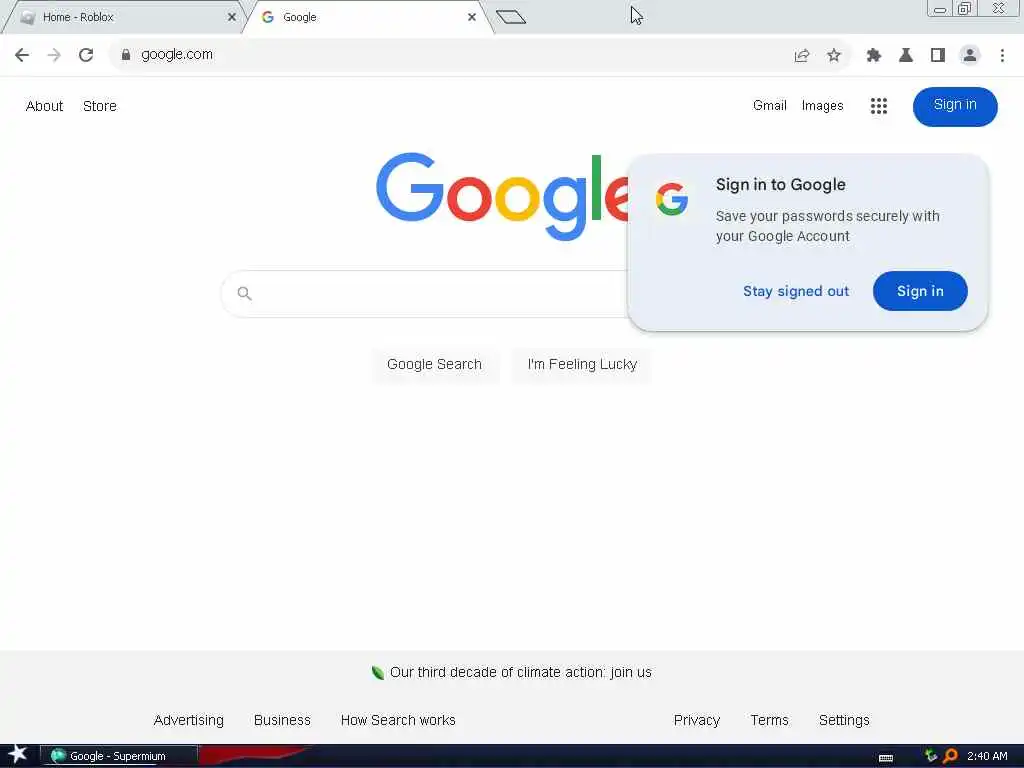The image size is (1024, 768).
Task: Open the Gmail link
Action: (769, 106)
